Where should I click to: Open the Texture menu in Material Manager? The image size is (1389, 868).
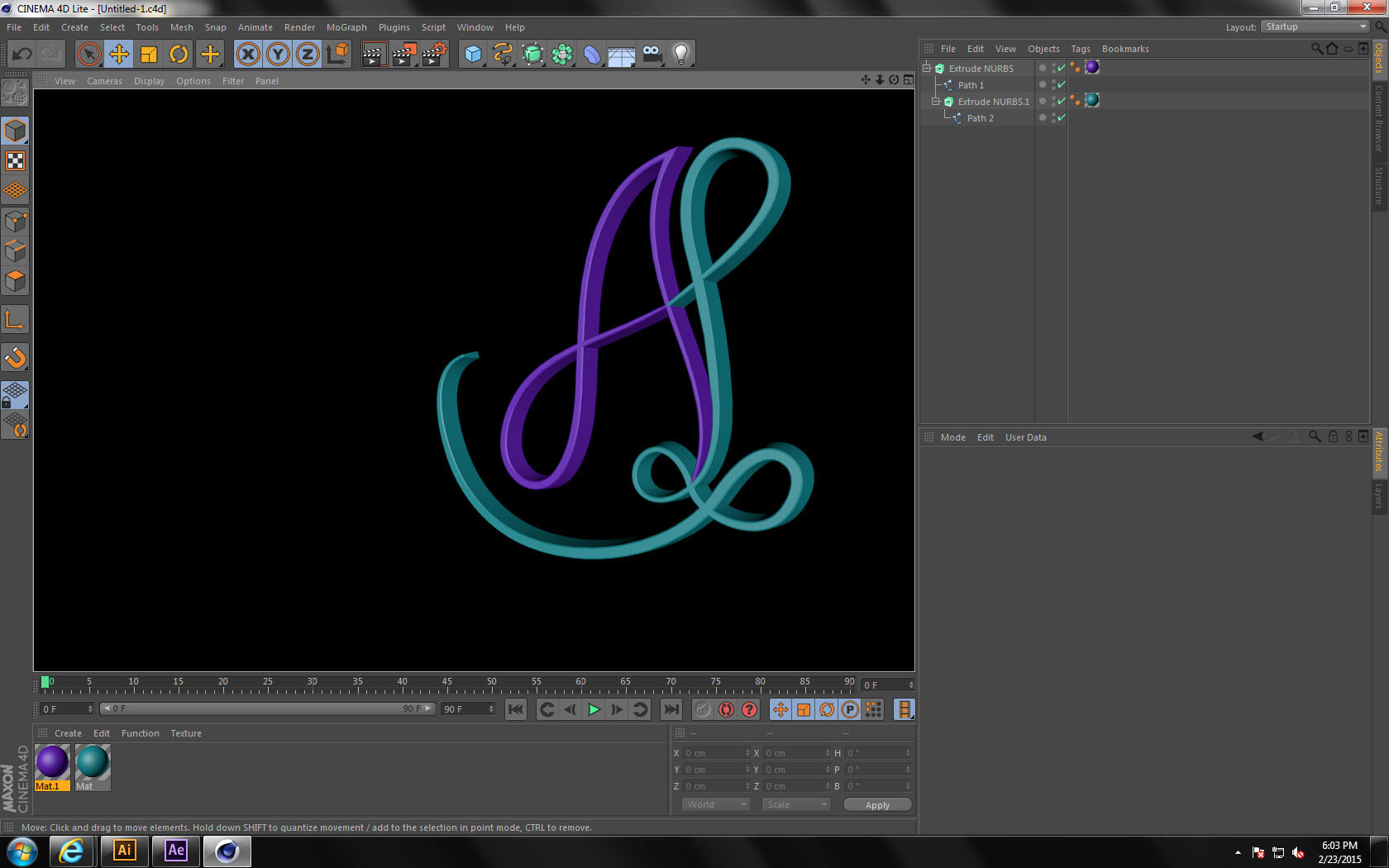click(x=186, y=733)
